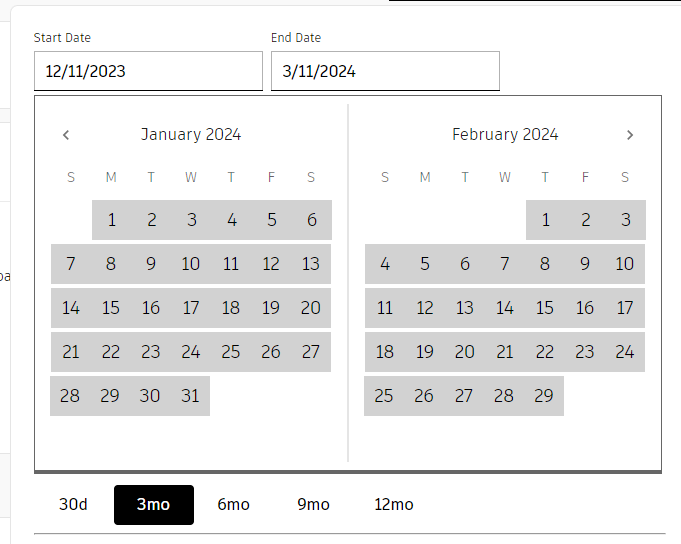
Task: Choose January 19 on the calendar
Action: pos(271,308)
